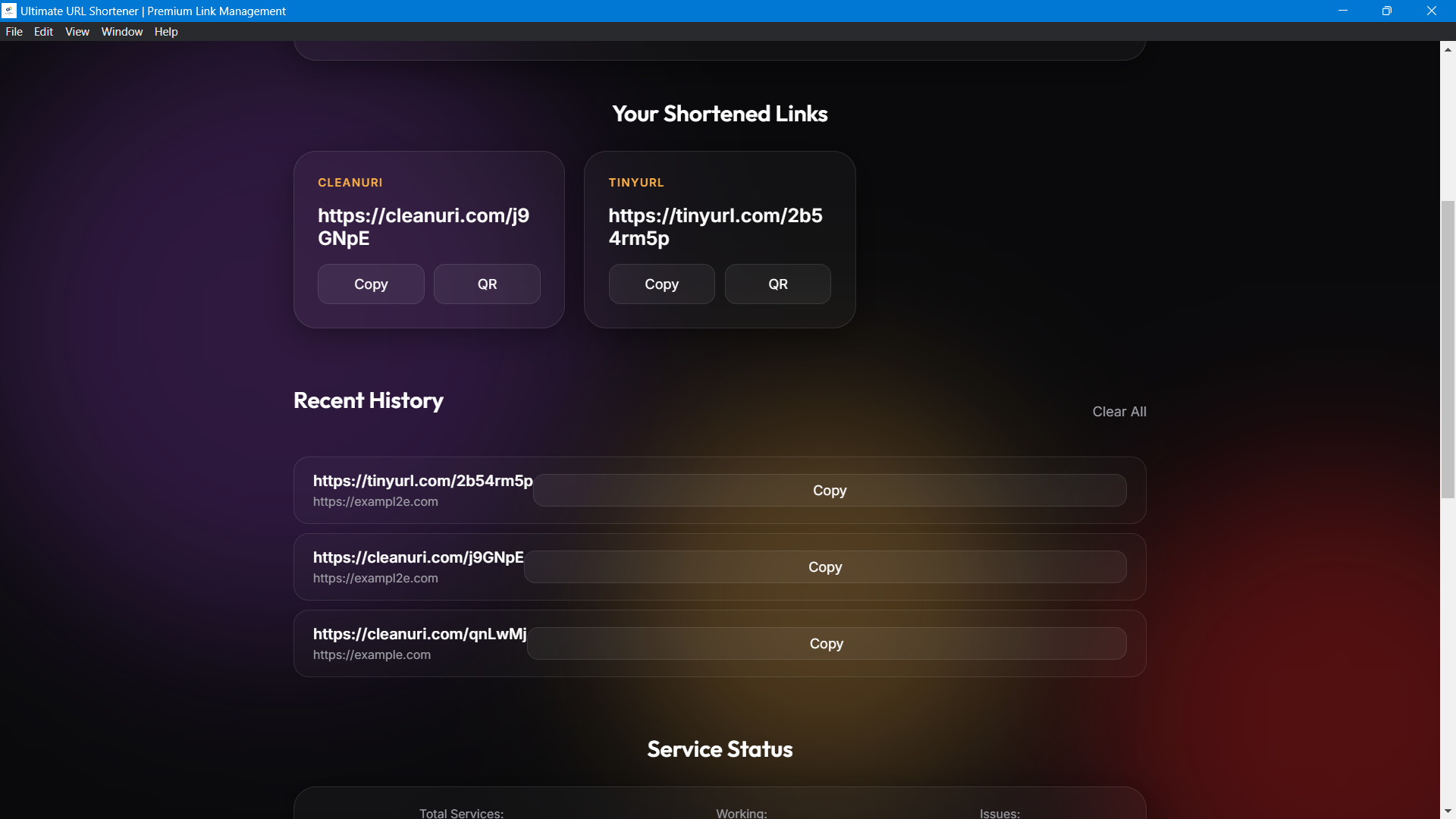Show QR code for CleanURI link
Image resolution: width=1456 pixels, height=819 pixels.
click(487, 284)
